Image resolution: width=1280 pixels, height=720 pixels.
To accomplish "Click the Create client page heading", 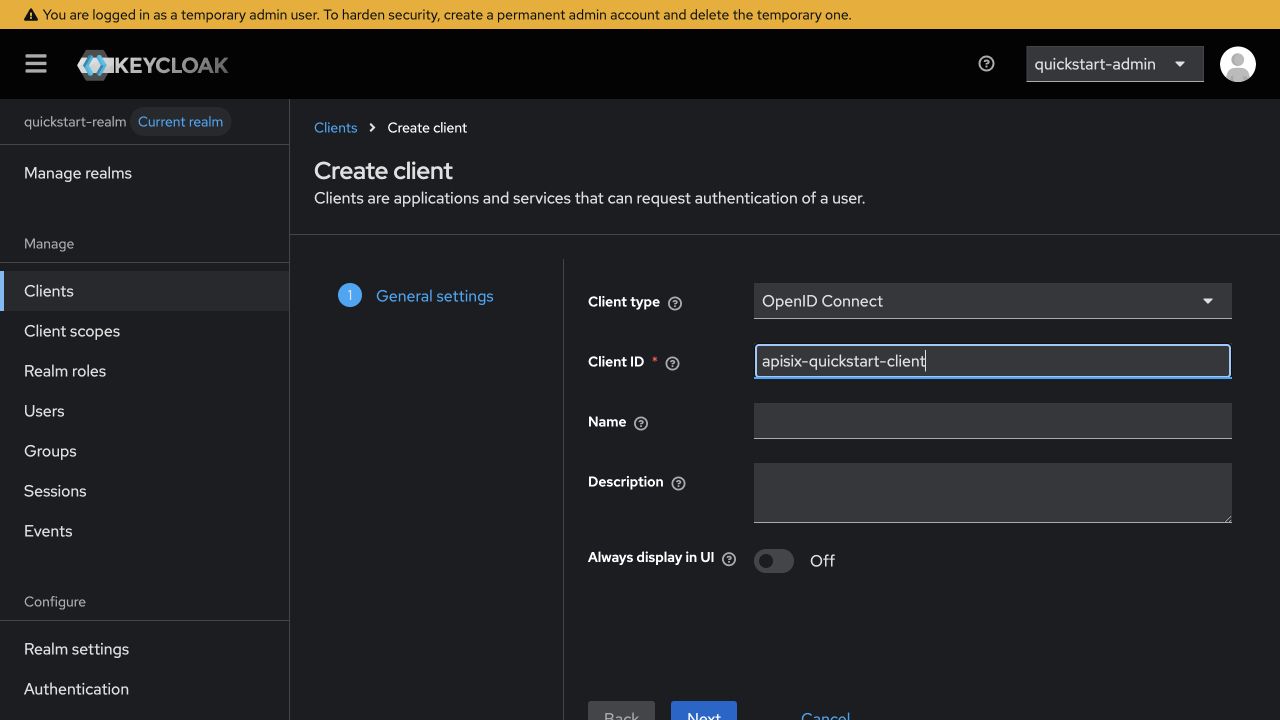I will tap(383, 171).
